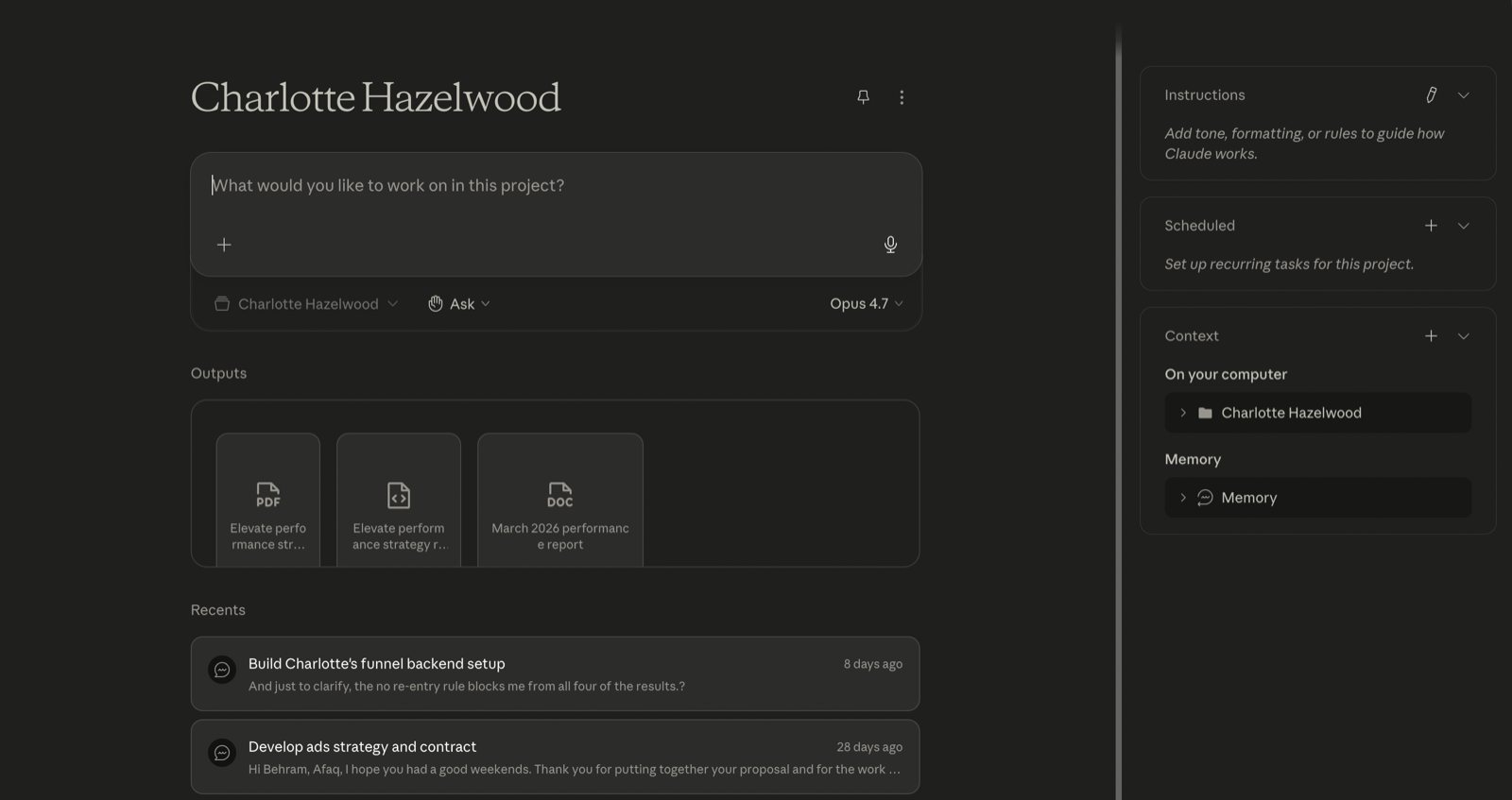The image size is (1512, 800).
Task: Click the folder icon for Charlotte Hazelwood context
Action: pyautogui.click(x=1205, y=413)
